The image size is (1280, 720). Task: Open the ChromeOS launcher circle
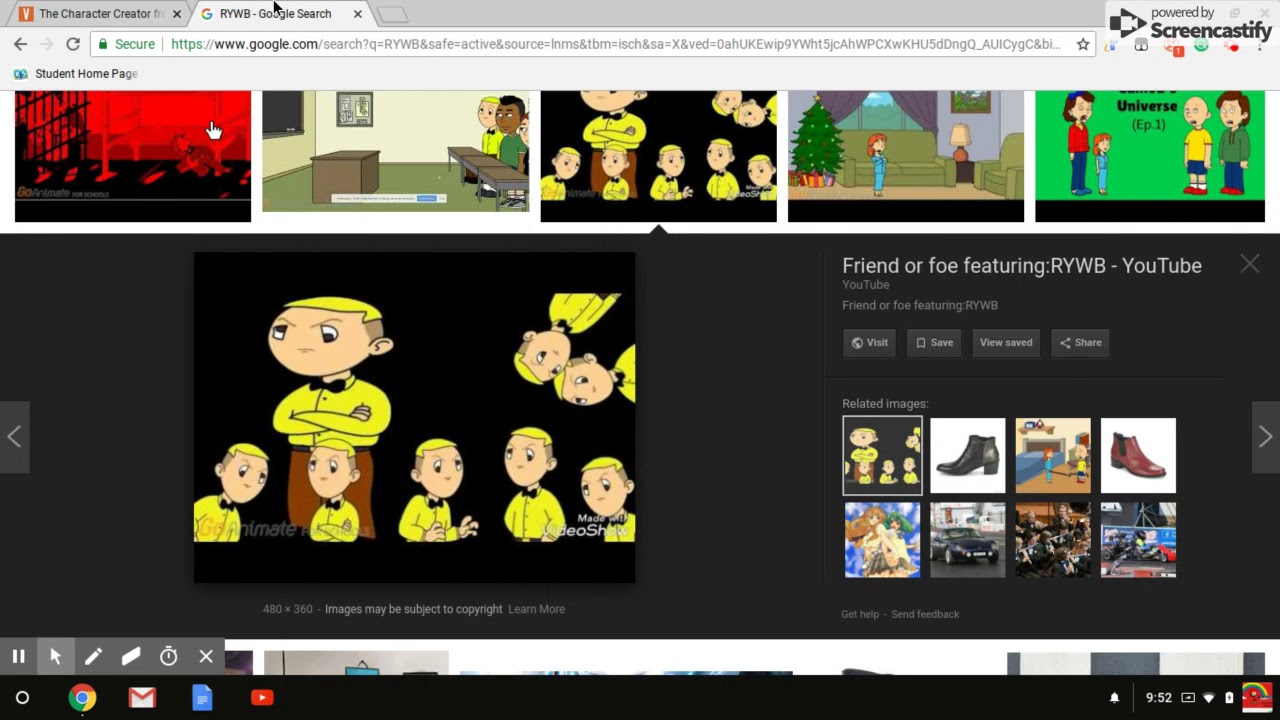tap(22, 698)
